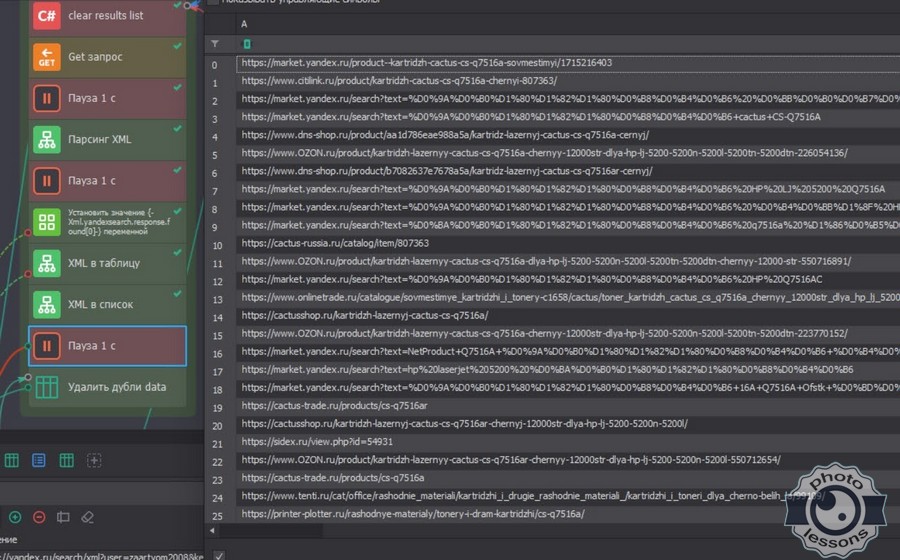Select the Удалить дубли data table icon
Screen dimensions: 900x560
pos(46,387)
